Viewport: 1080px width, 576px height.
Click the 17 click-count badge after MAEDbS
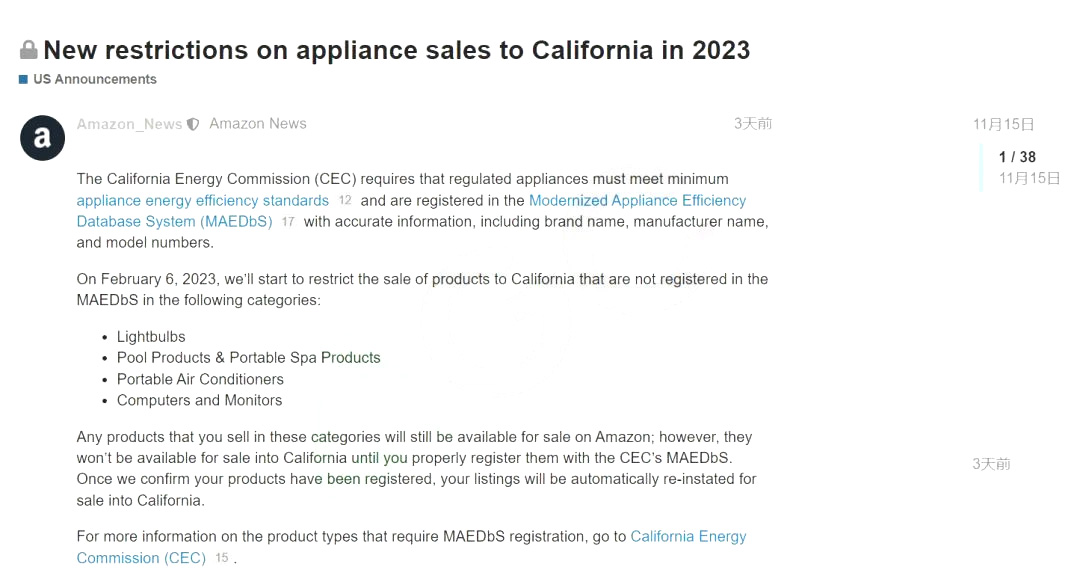click(288, 222)
